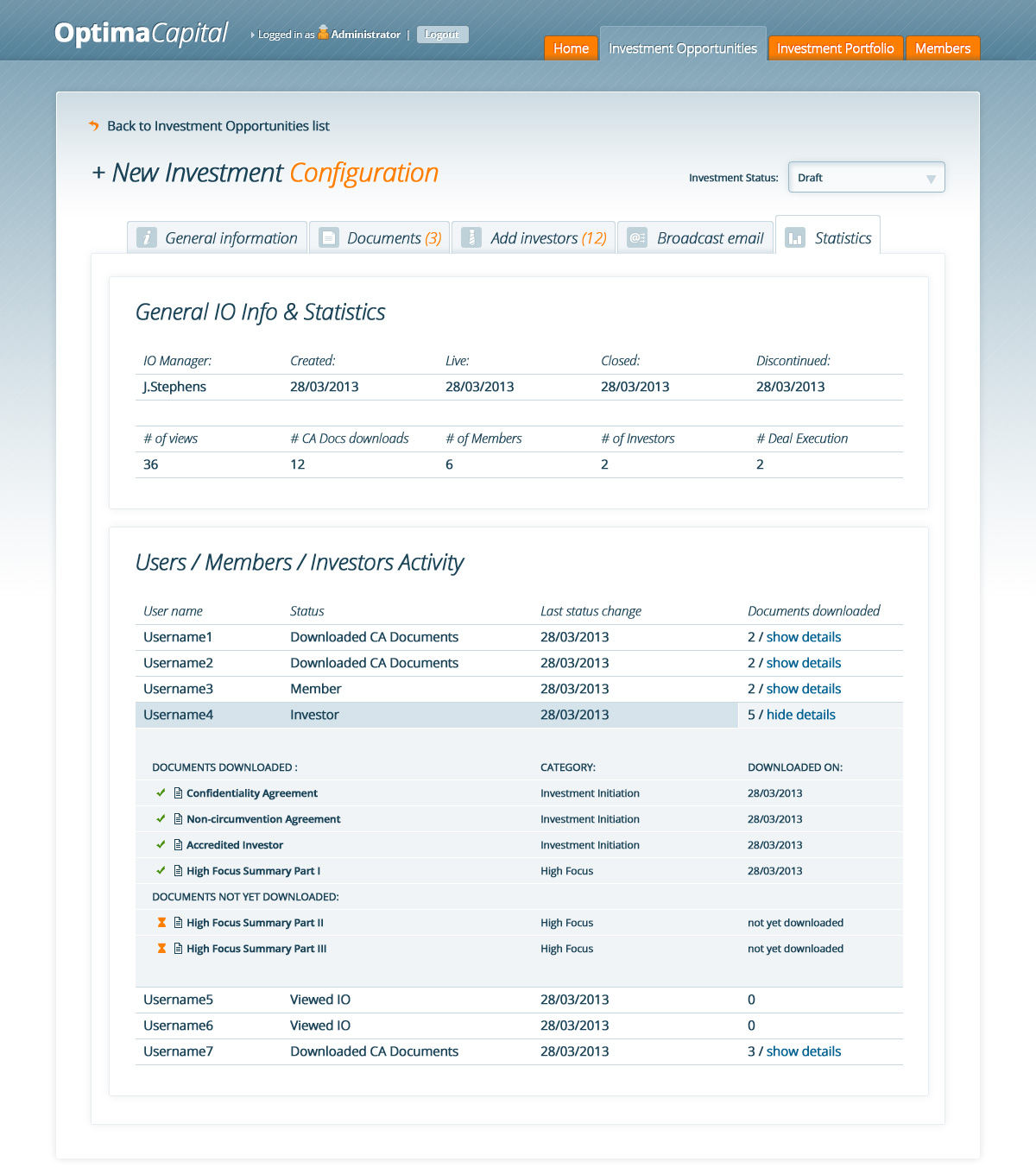Select the Username2 row name
The height and width of the screenshot is (1174, 1036).
pyautogui.click(x=178, y=663)
